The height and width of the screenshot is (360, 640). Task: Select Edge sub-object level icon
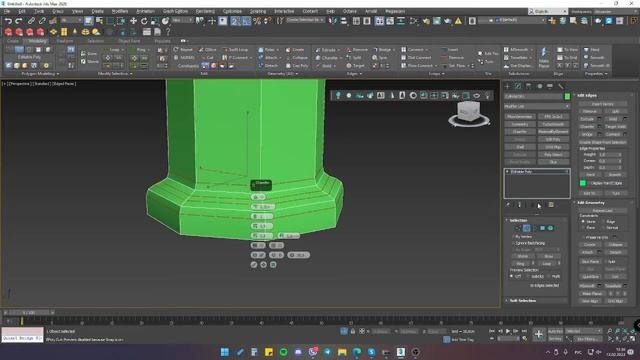click(527, 228)
